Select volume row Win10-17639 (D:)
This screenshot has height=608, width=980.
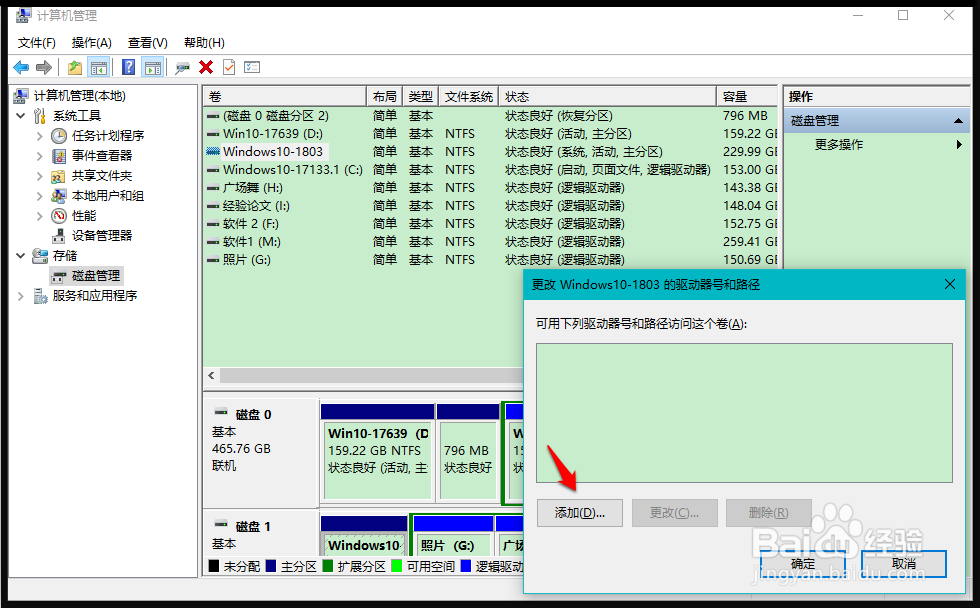click(491, 134)
